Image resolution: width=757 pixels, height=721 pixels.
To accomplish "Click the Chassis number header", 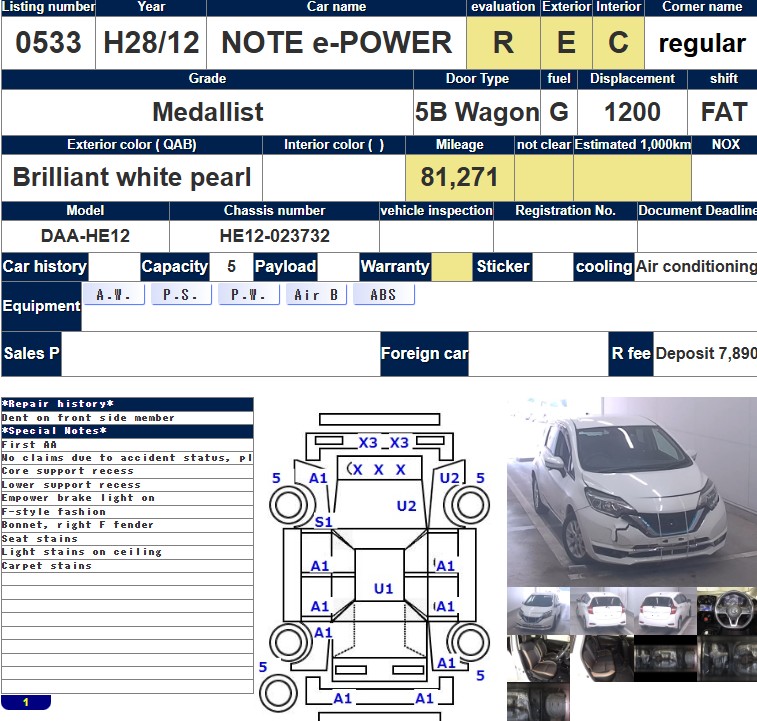I will (274, 211).
